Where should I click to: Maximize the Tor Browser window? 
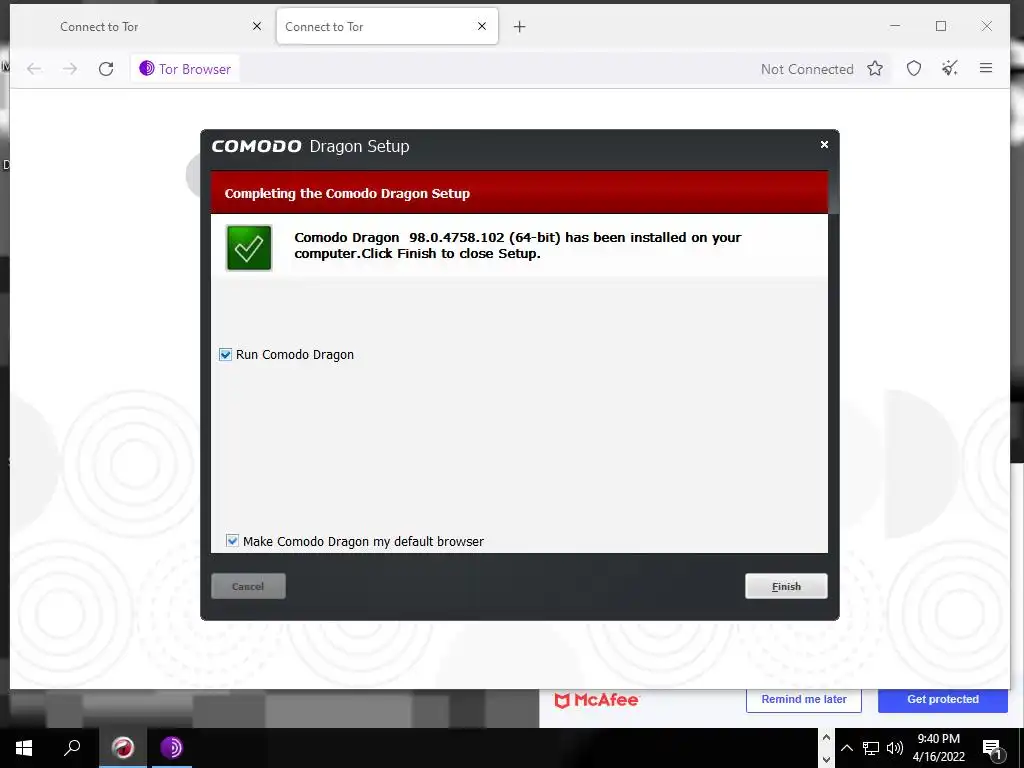(x=940, y=26)
